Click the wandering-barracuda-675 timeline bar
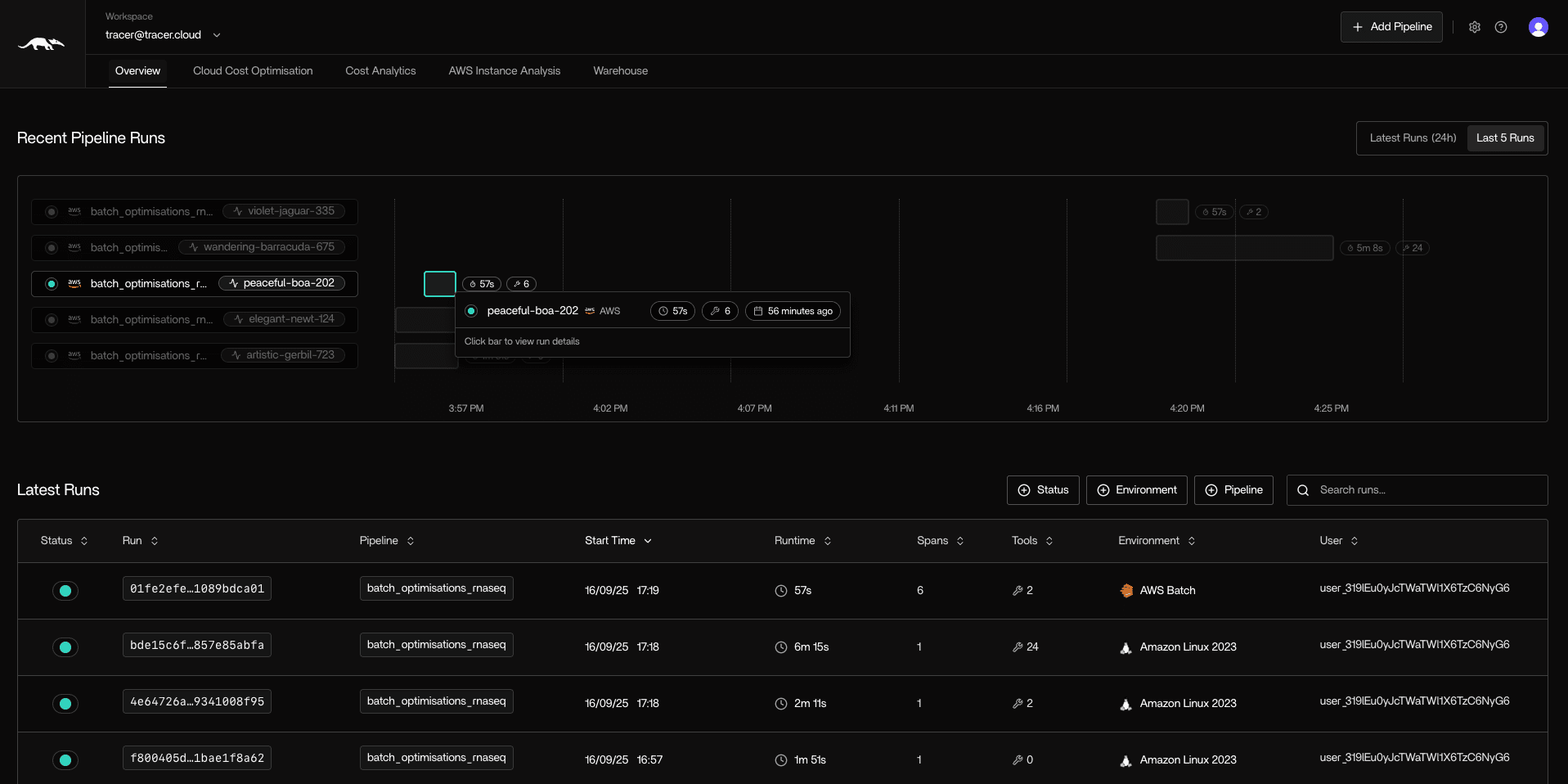 1243,248
